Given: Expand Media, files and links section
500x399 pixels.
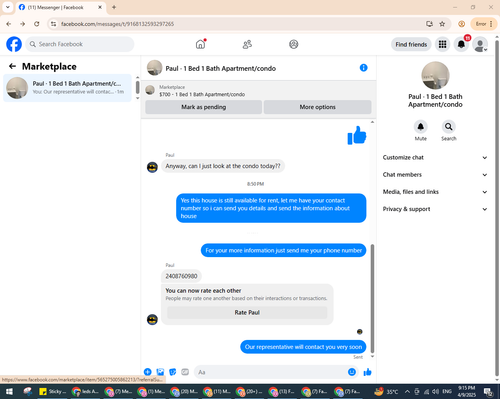Looking at the screenshot, I should click(x=435, y=192).
